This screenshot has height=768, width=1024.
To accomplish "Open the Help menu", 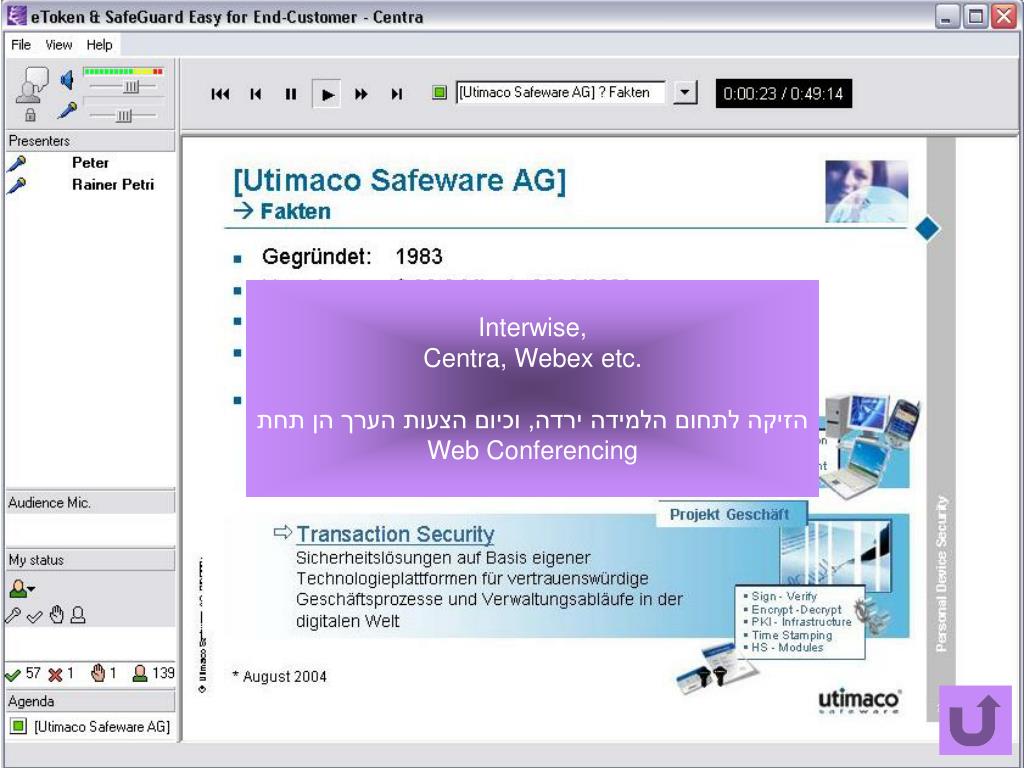I will coord(99,44).
